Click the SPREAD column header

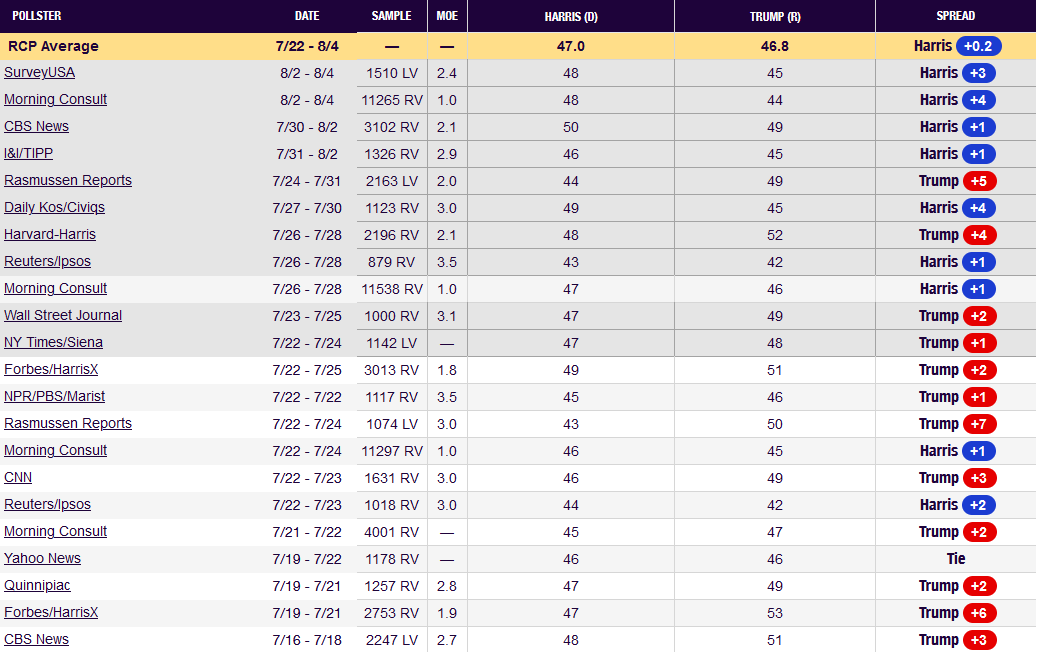tap(956, 16)
